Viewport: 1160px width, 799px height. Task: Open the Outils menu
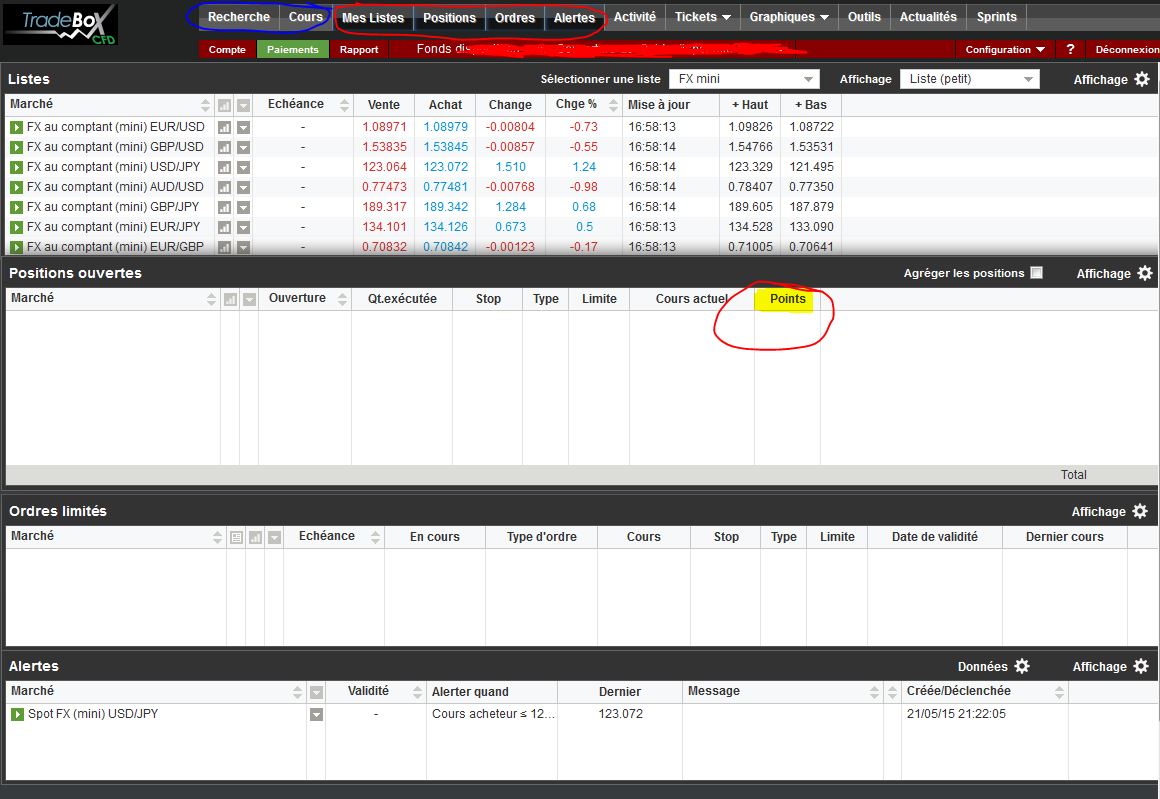864,17
